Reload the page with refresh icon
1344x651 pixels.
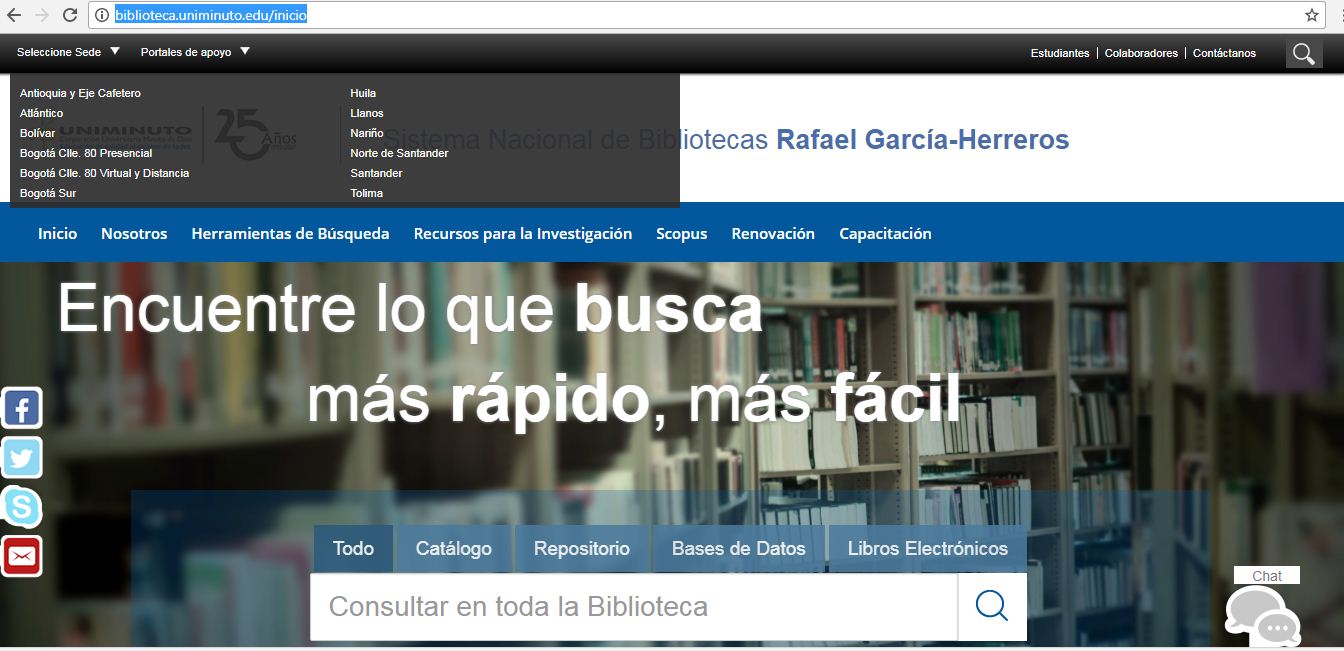70,15
